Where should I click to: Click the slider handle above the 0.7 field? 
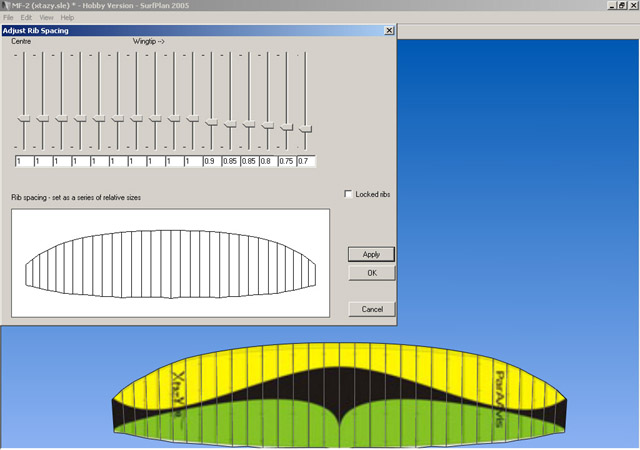click(x=305, y=128)
